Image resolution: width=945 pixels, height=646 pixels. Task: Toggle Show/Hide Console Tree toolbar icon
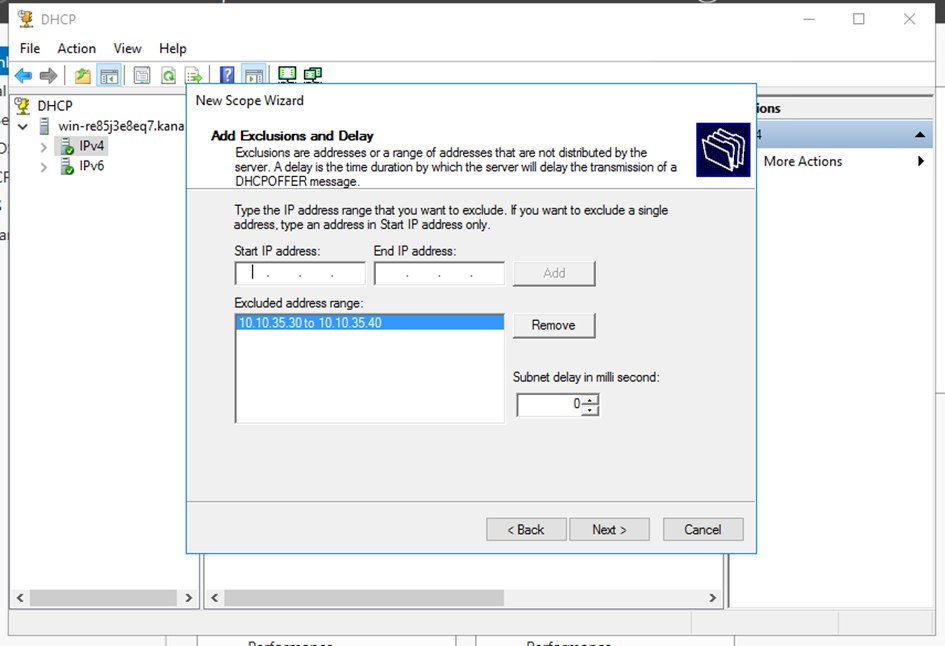109,76
